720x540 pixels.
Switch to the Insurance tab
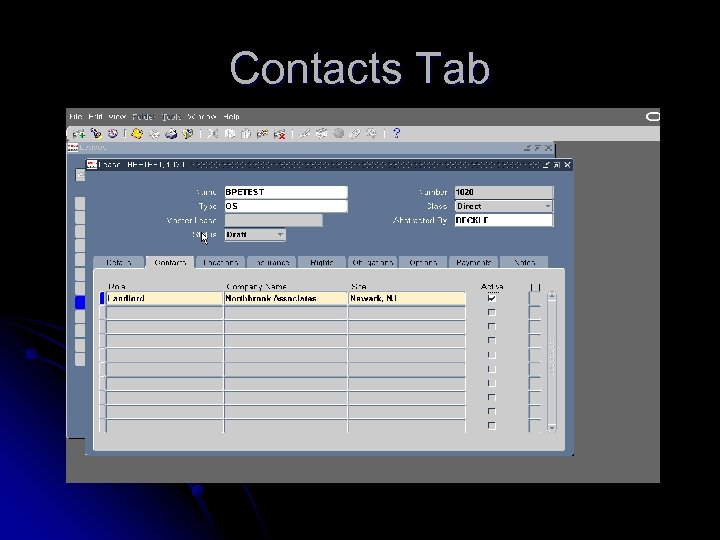[271, 262]
